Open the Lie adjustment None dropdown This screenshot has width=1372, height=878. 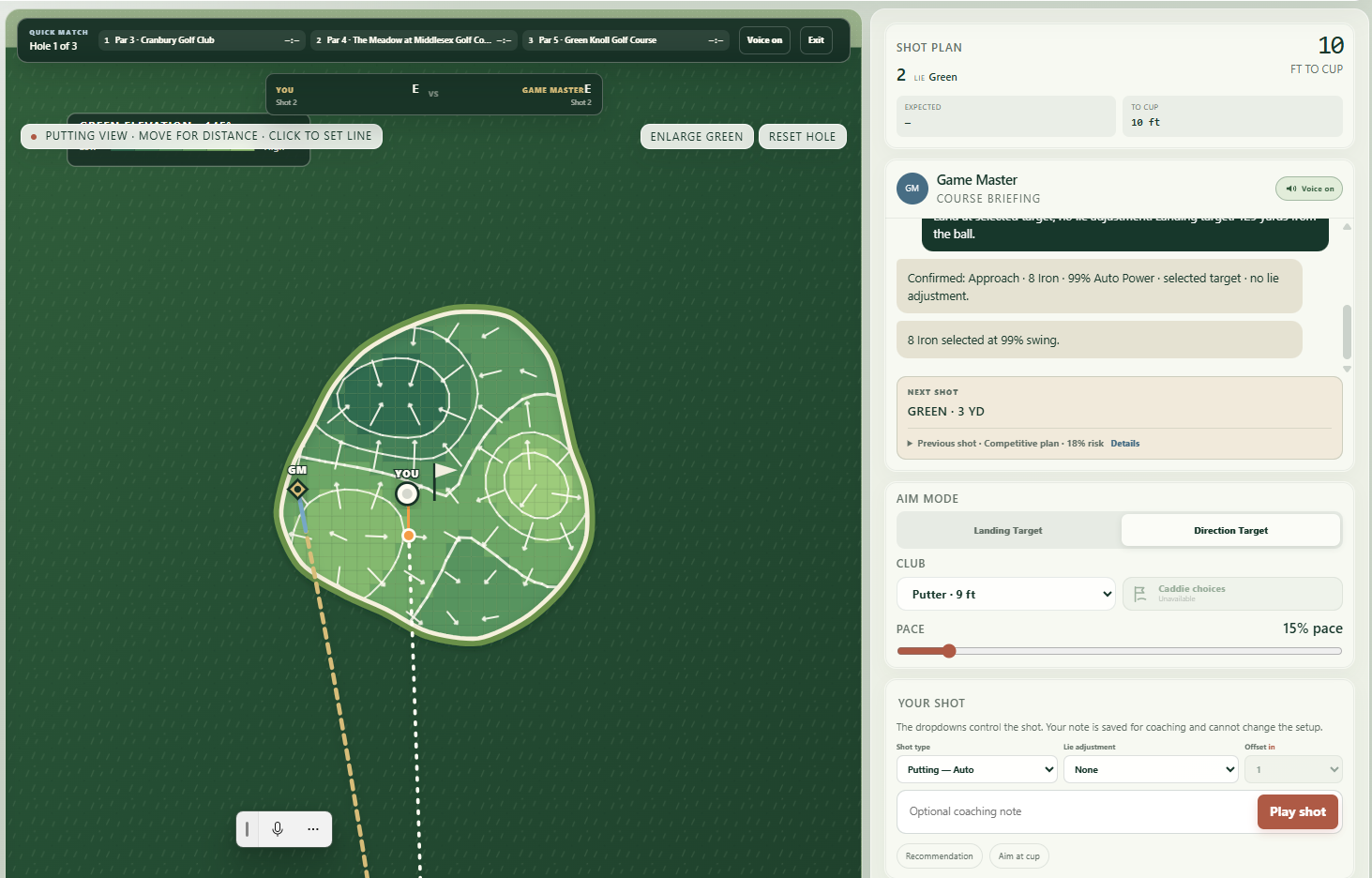[1151, 770]
